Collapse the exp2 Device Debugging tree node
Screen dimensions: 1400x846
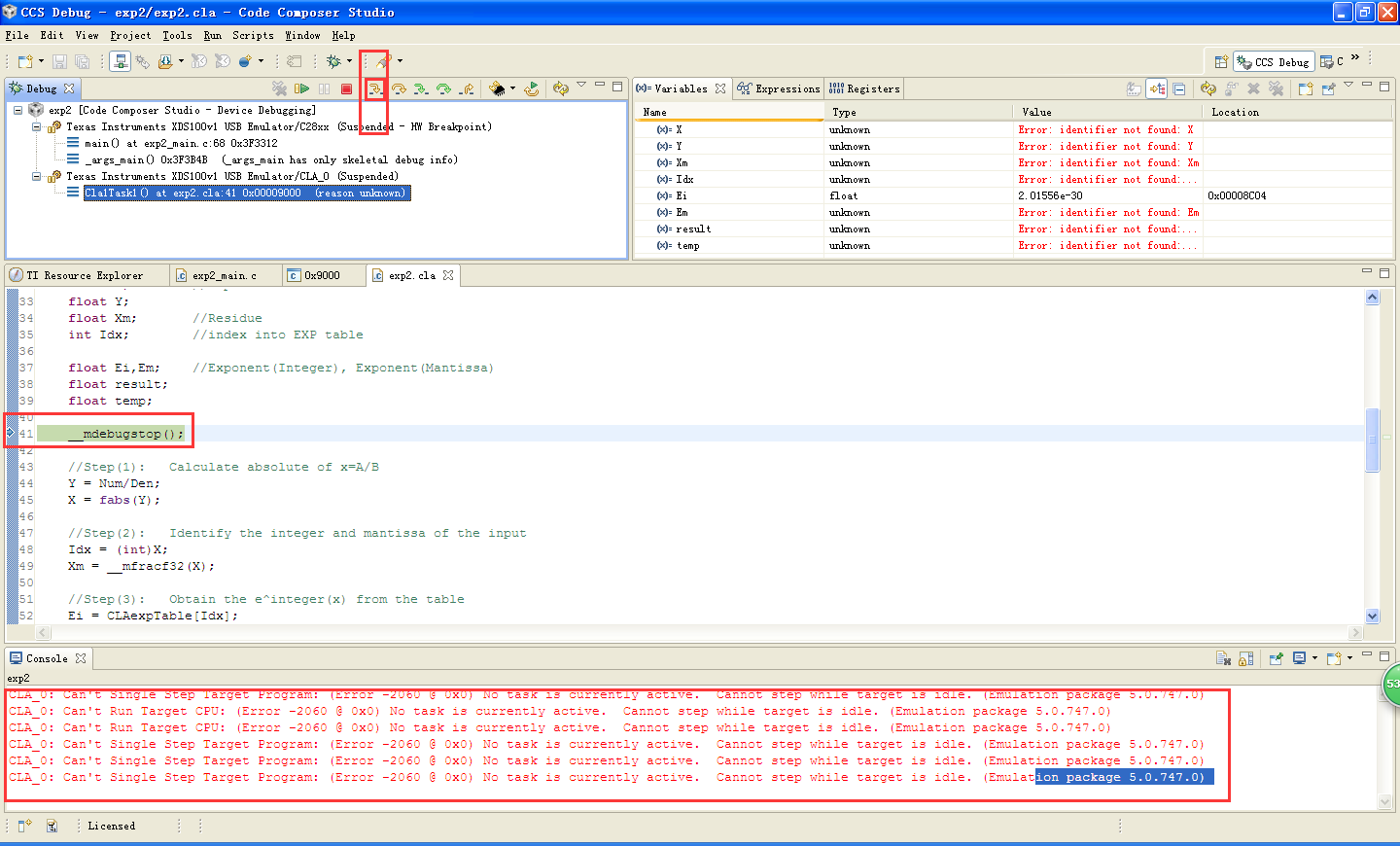(x=18, y=110)
